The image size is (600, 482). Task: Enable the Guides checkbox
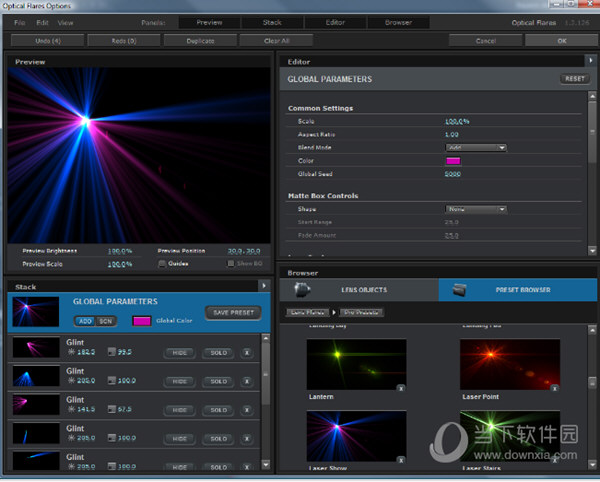click(162, 264)
